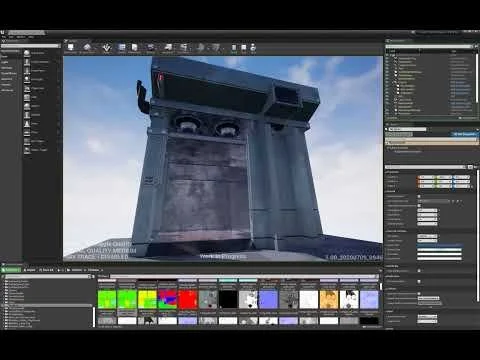Select the Empty Pawn icon

tap(27, 71)
